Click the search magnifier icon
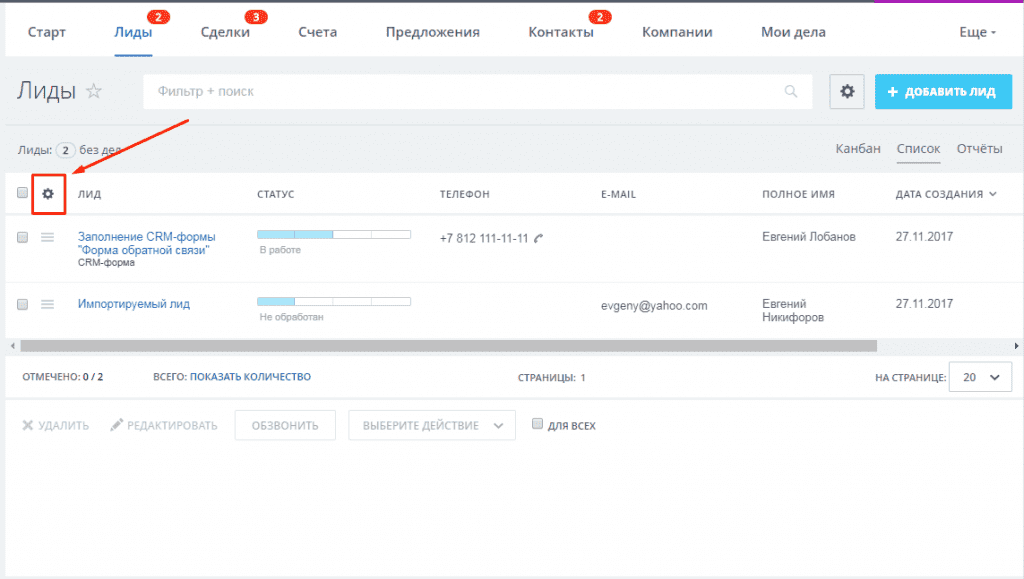 coord(791,91)
